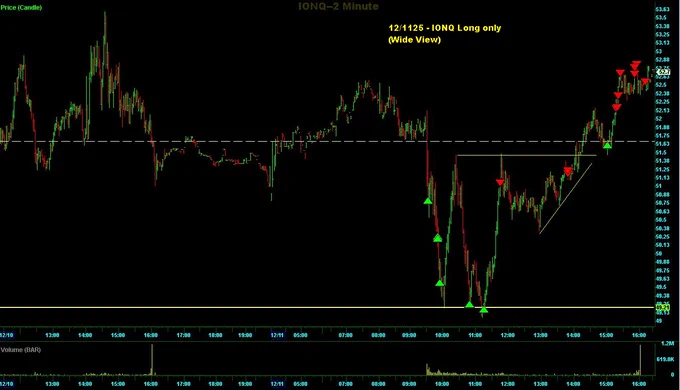Click the stacked double green buy triangle near 50.25
This screenshot has height=390, width=680.
[438, 238]
